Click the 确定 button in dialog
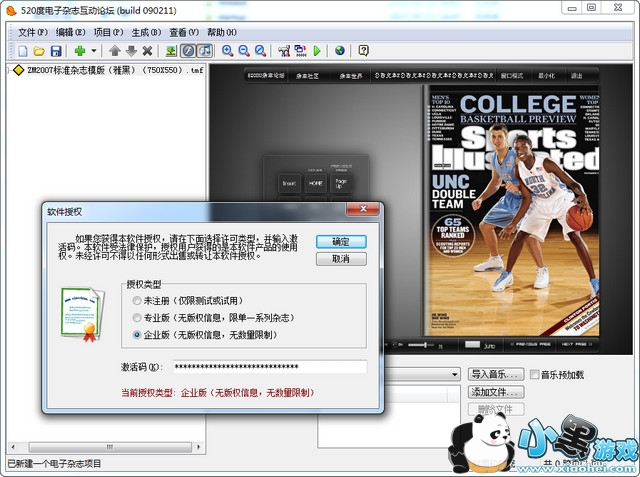 tap(340, 241)
